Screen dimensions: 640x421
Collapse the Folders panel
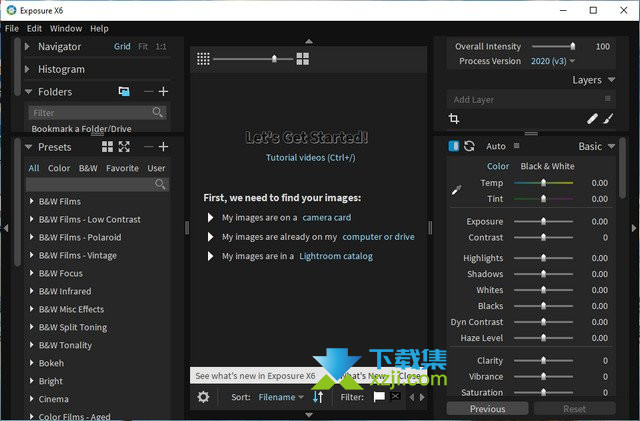pyautogui.click(x=28, y=92)
